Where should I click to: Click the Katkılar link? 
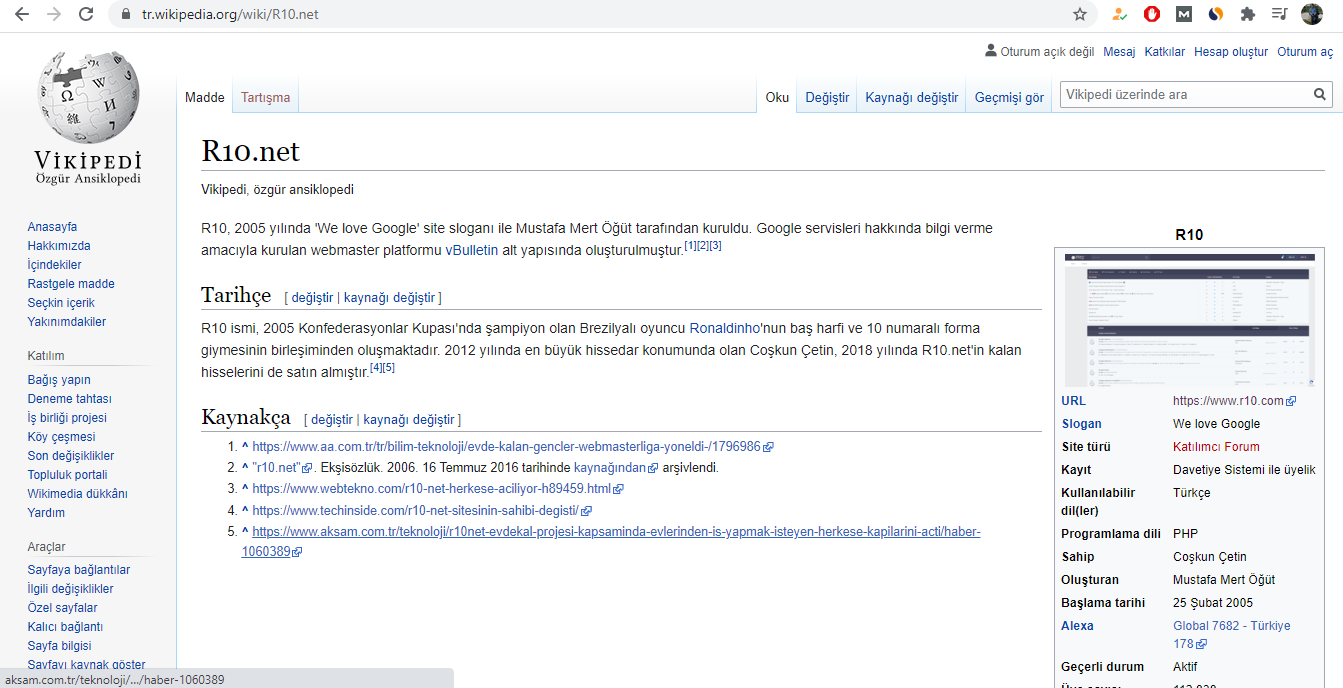1165,52
